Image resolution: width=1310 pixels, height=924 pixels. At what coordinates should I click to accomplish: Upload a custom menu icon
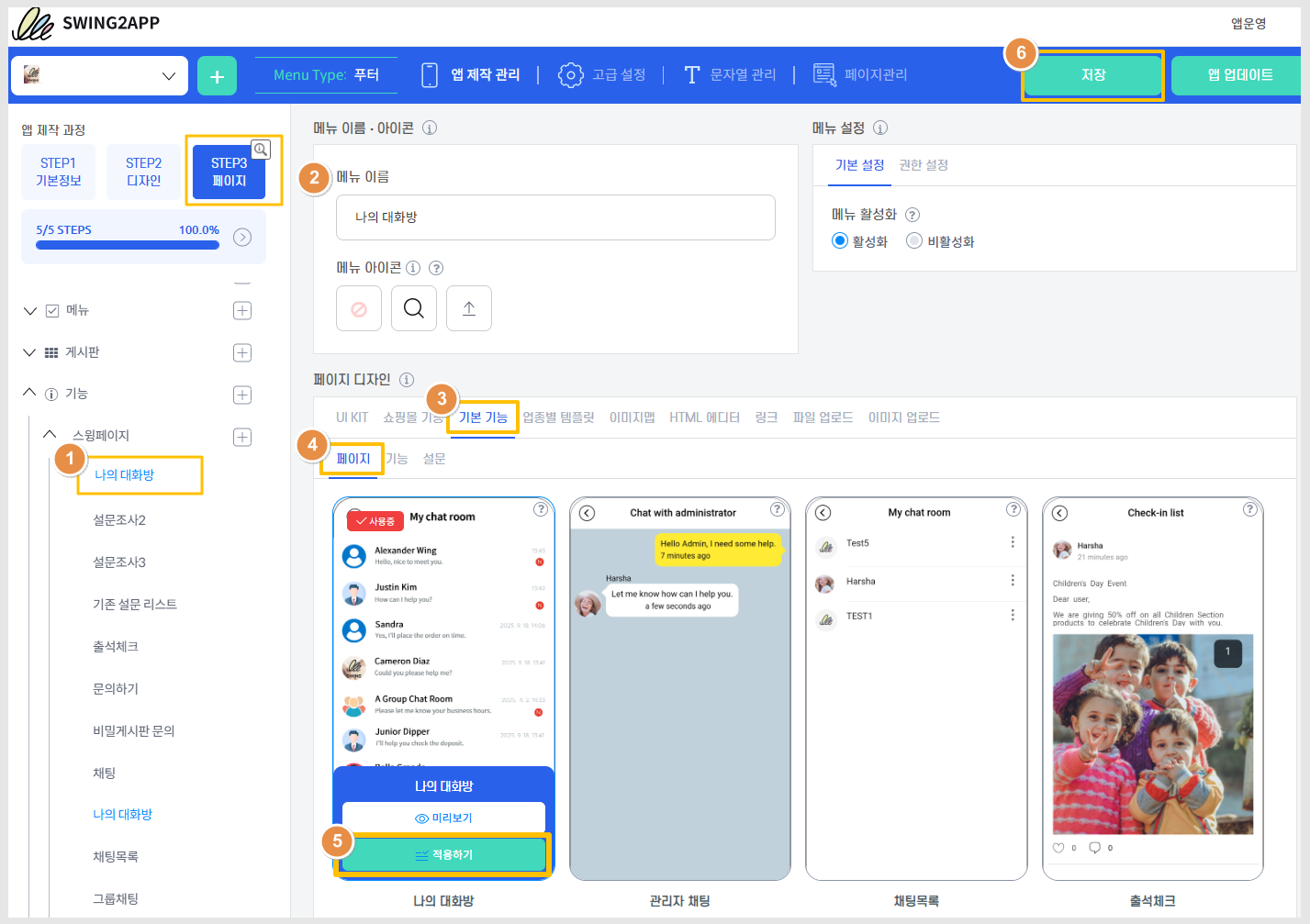point(468,308)
